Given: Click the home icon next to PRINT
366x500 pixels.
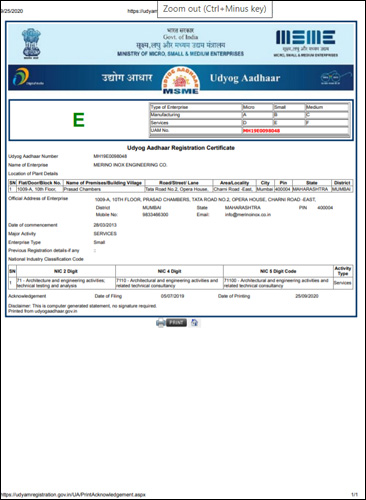Looking at the screenshot, I should click(x=194, y=322).
